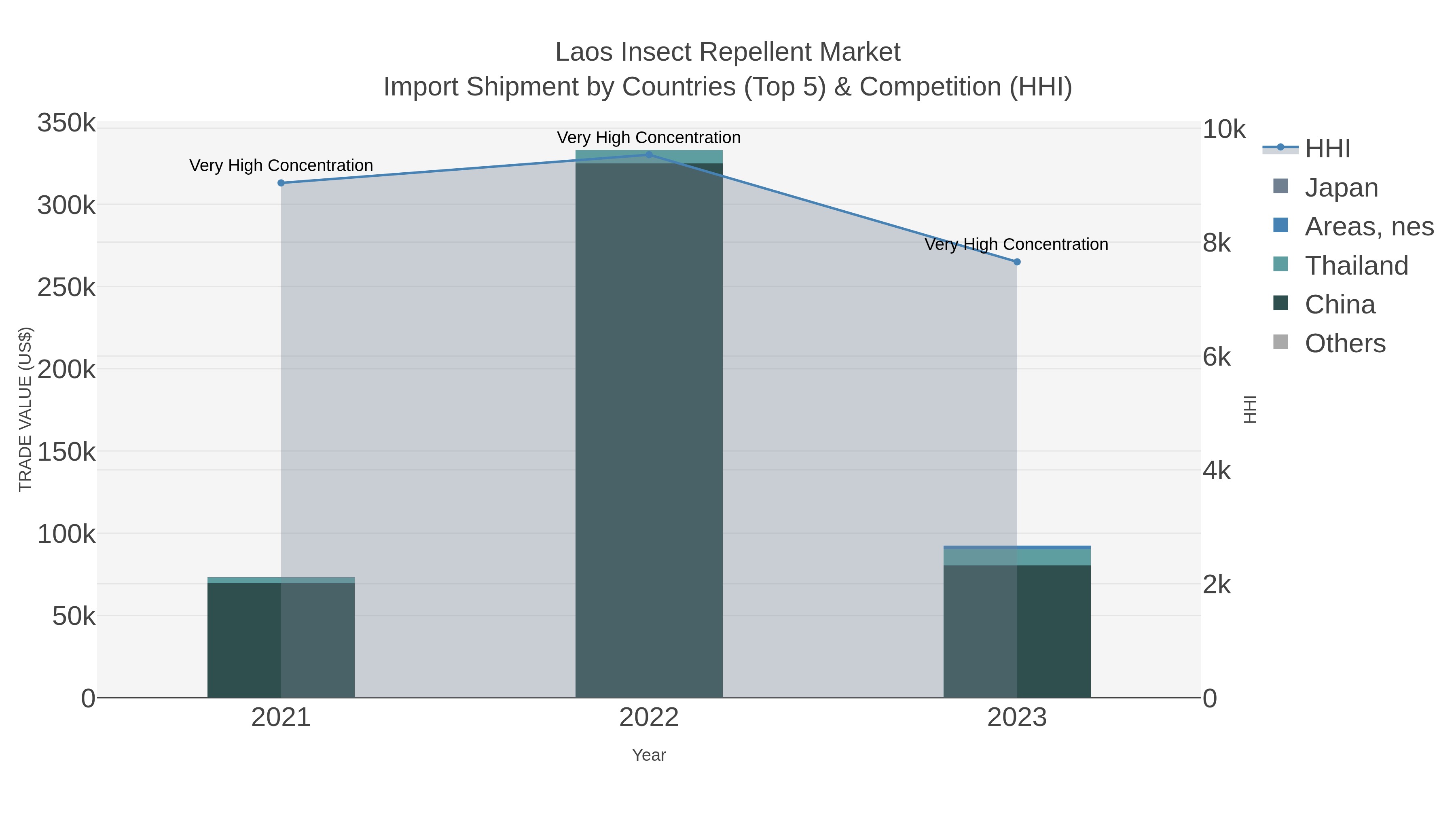This screenshot has height=819, width=1456.
Task: Click the Japan color swatch in legend
Action: 1280,186
